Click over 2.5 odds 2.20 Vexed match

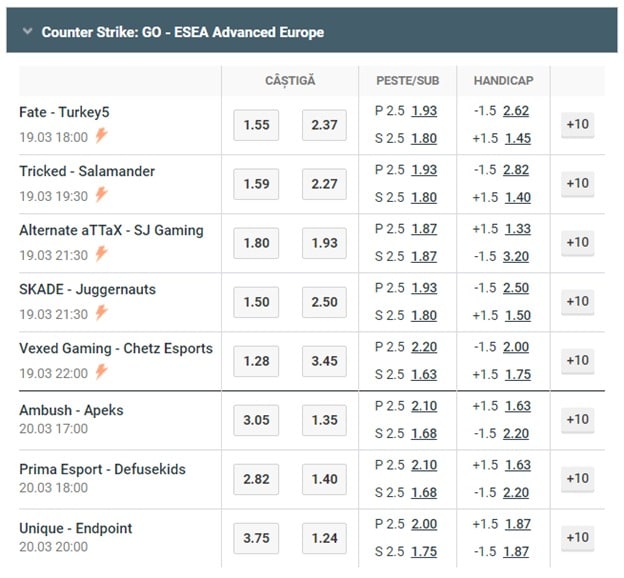(424, 347)
